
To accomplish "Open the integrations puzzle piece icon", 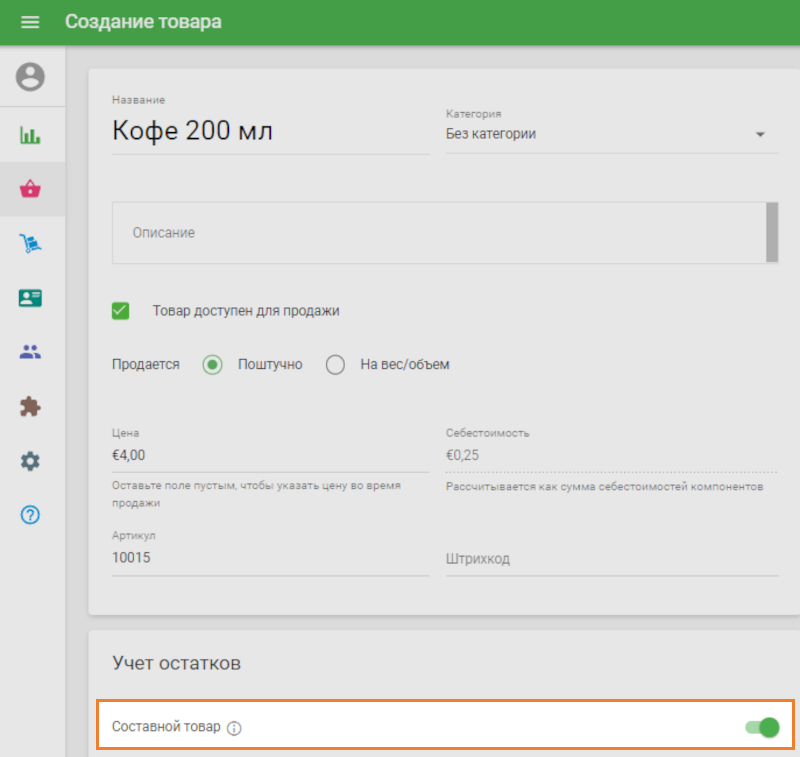I will click(31, 406).
